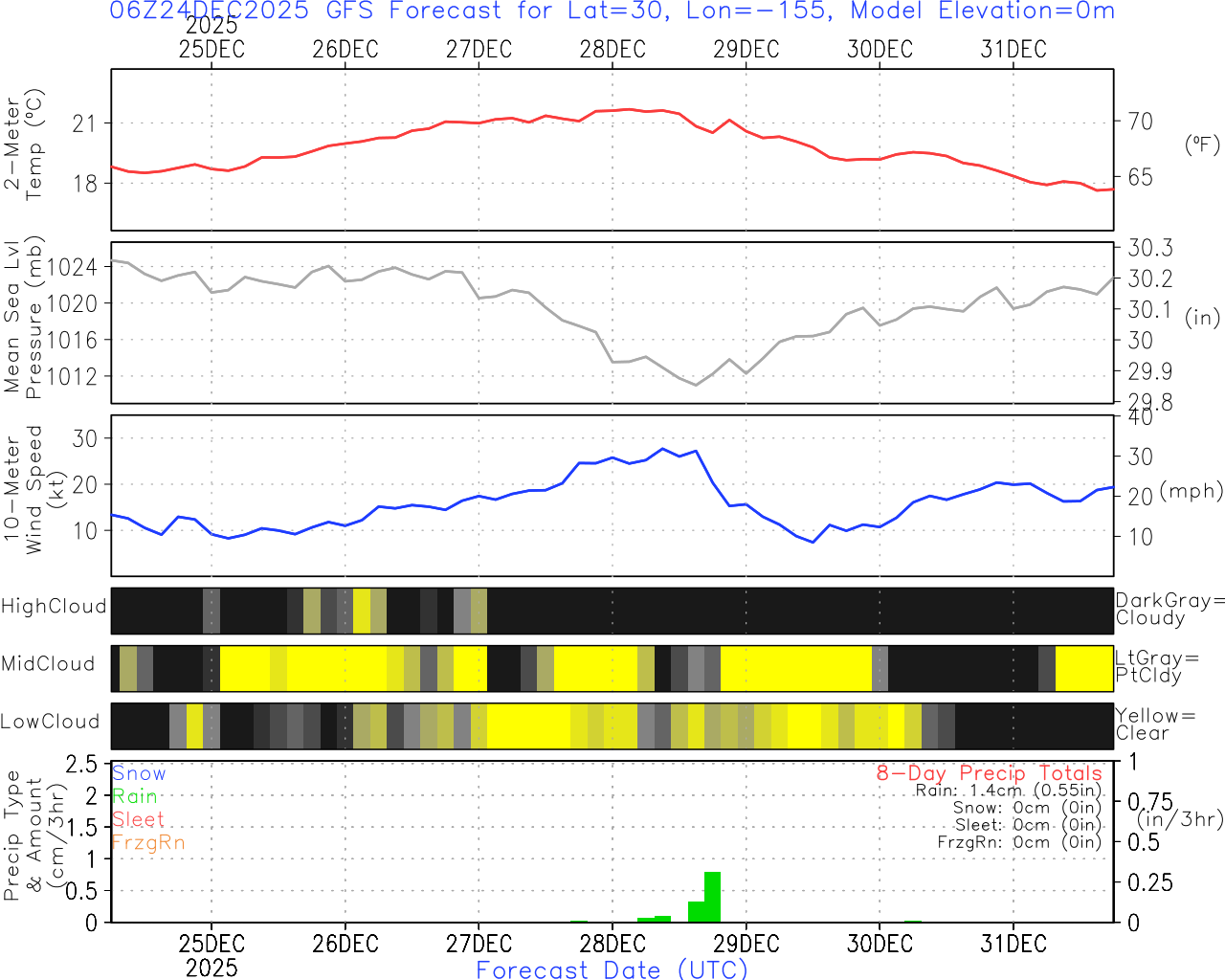
Task: Select the HighCloud row label
Action: 54,607
